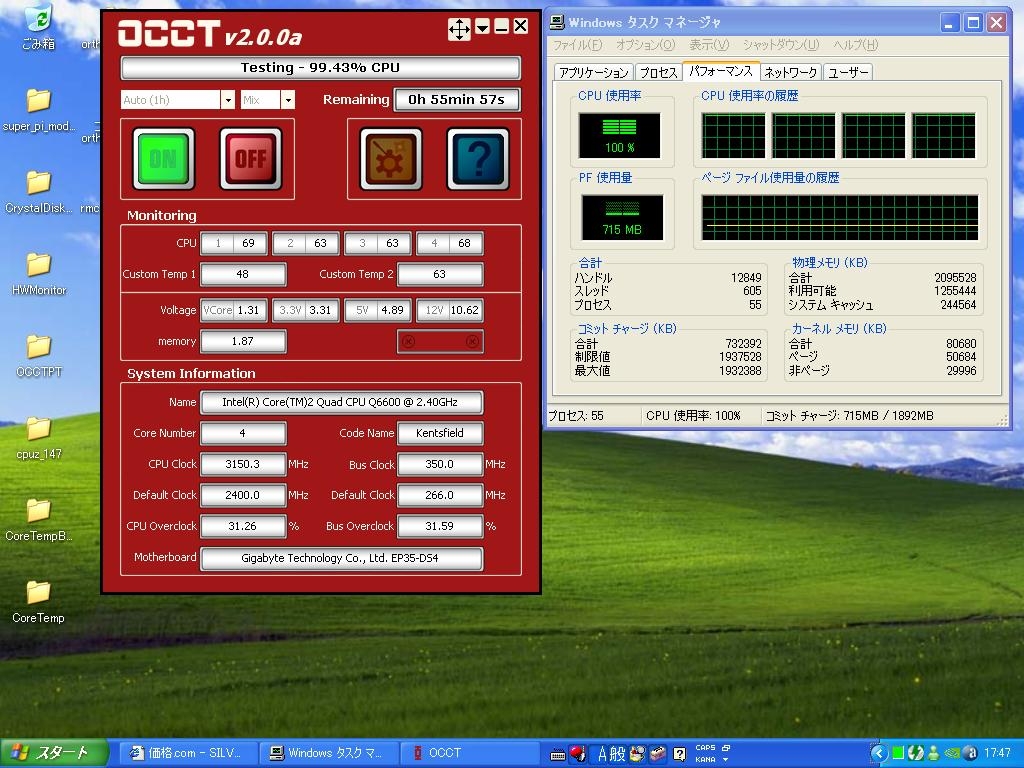The image size is (1024, 768).
Task: Click the 'A' input mode icon
Action: click(x=603, y=754)
